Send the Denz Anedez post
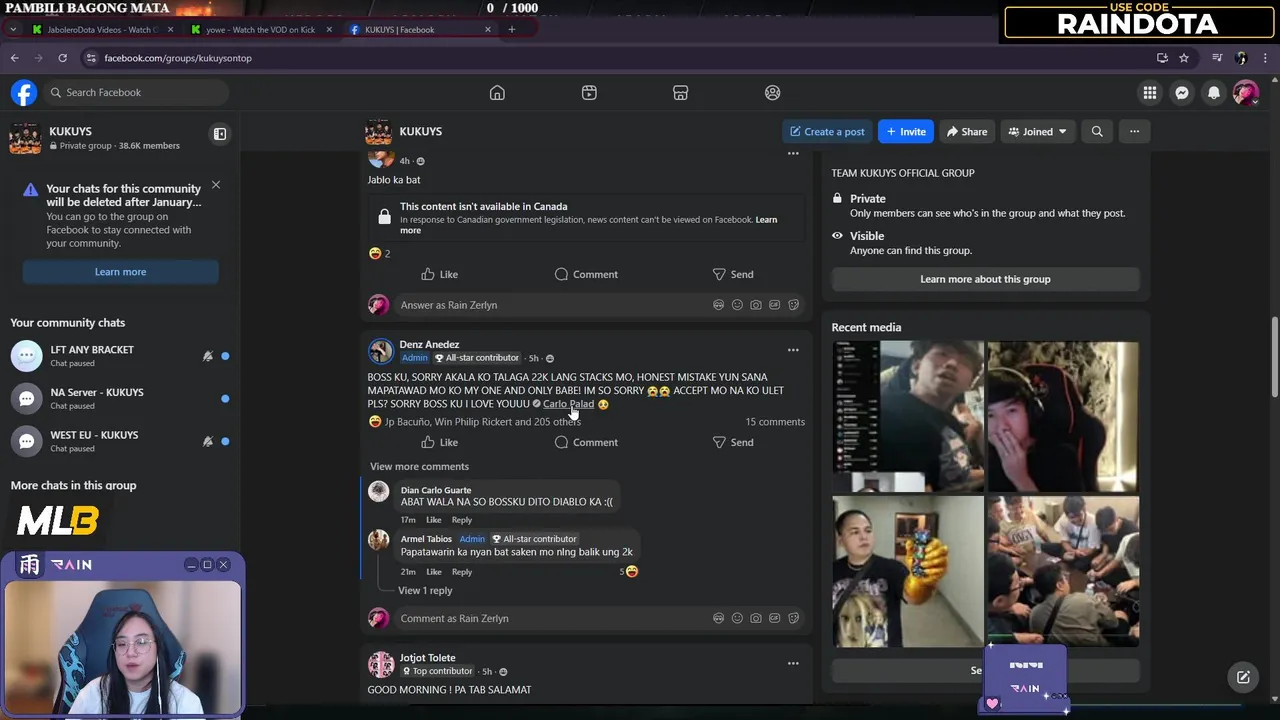1280x720 pixels. pyautogui.click(x=733, y=442)
